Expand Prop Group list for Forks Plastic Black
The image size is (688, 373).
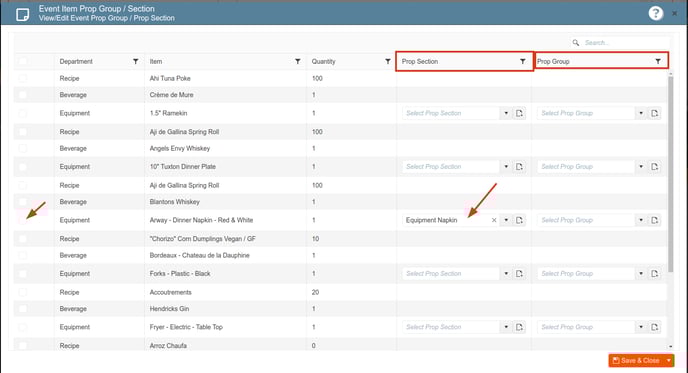point(641,274)
